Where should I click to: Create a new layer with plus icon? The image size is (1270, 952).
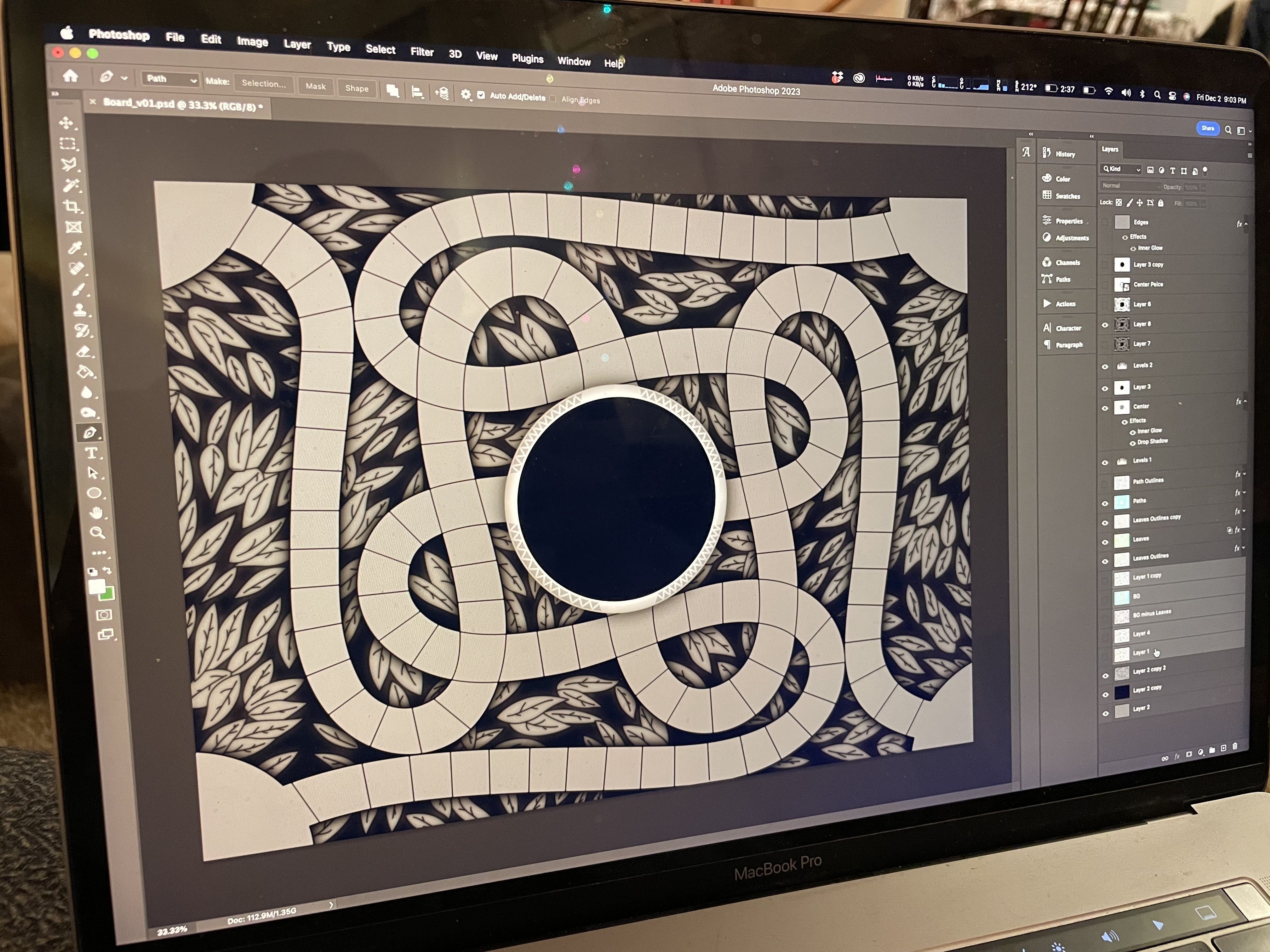[x=1223, y=748]
